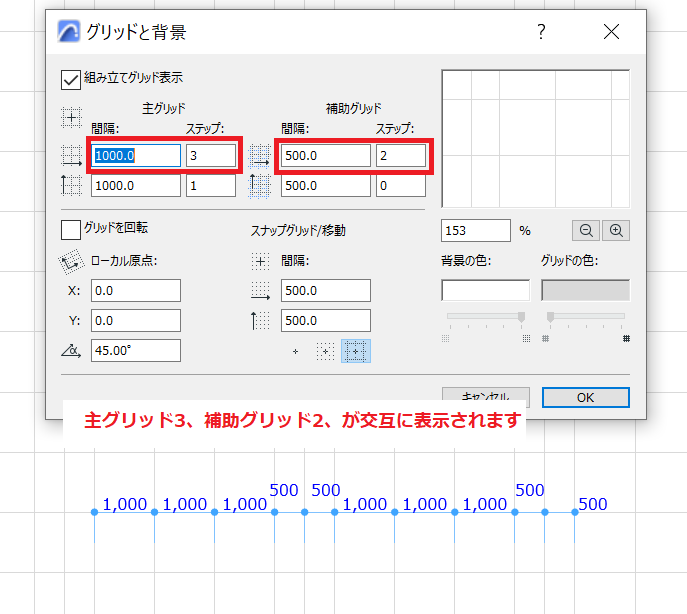687x614 pixels.
Task: Open the grid color (グリッドの色) swatch
Action: pyautogui.click(x=585, y=290)
